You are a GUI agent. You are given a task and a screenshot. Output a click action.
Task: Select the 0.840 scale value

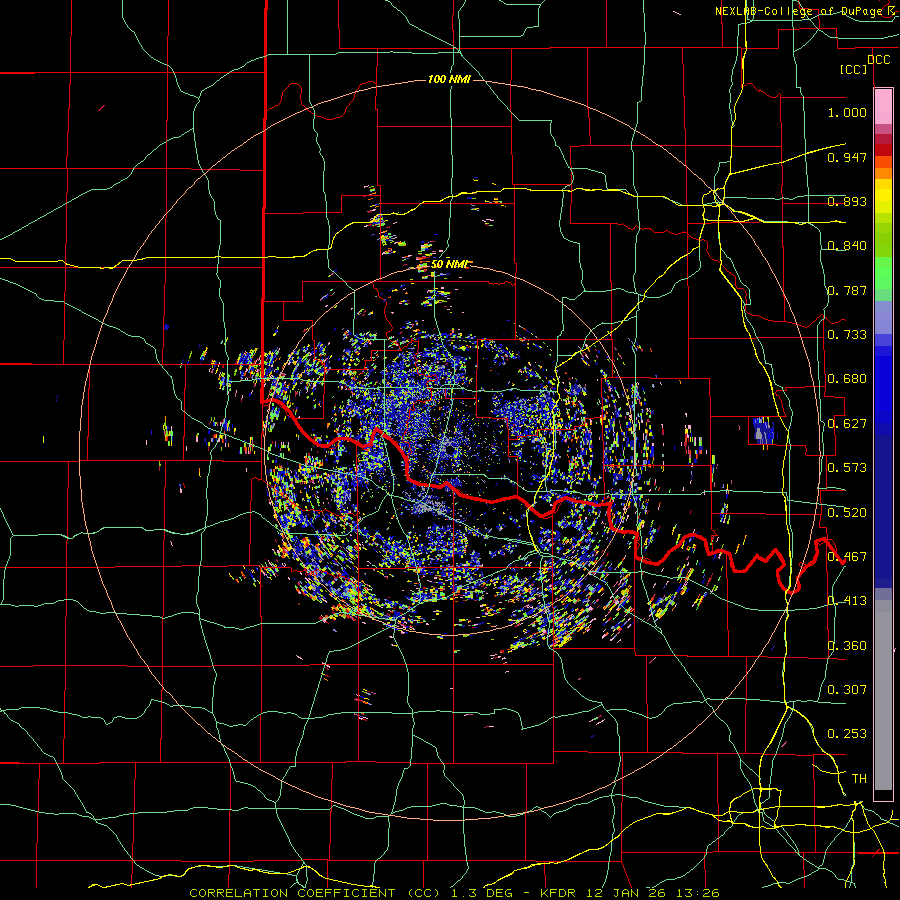point(847,246)
